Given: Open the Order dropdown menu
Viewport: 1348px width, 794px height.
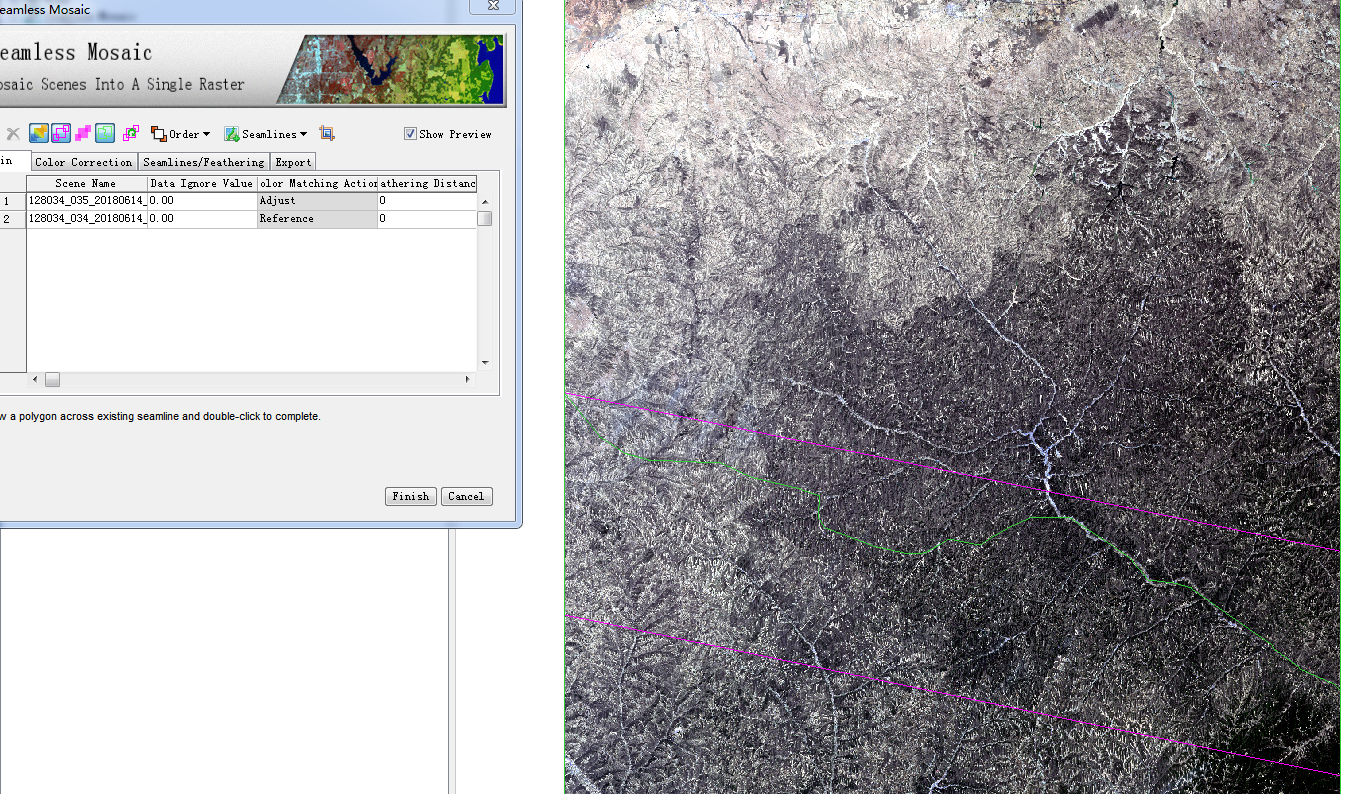Looking at the screenshot, I should 181,134.
